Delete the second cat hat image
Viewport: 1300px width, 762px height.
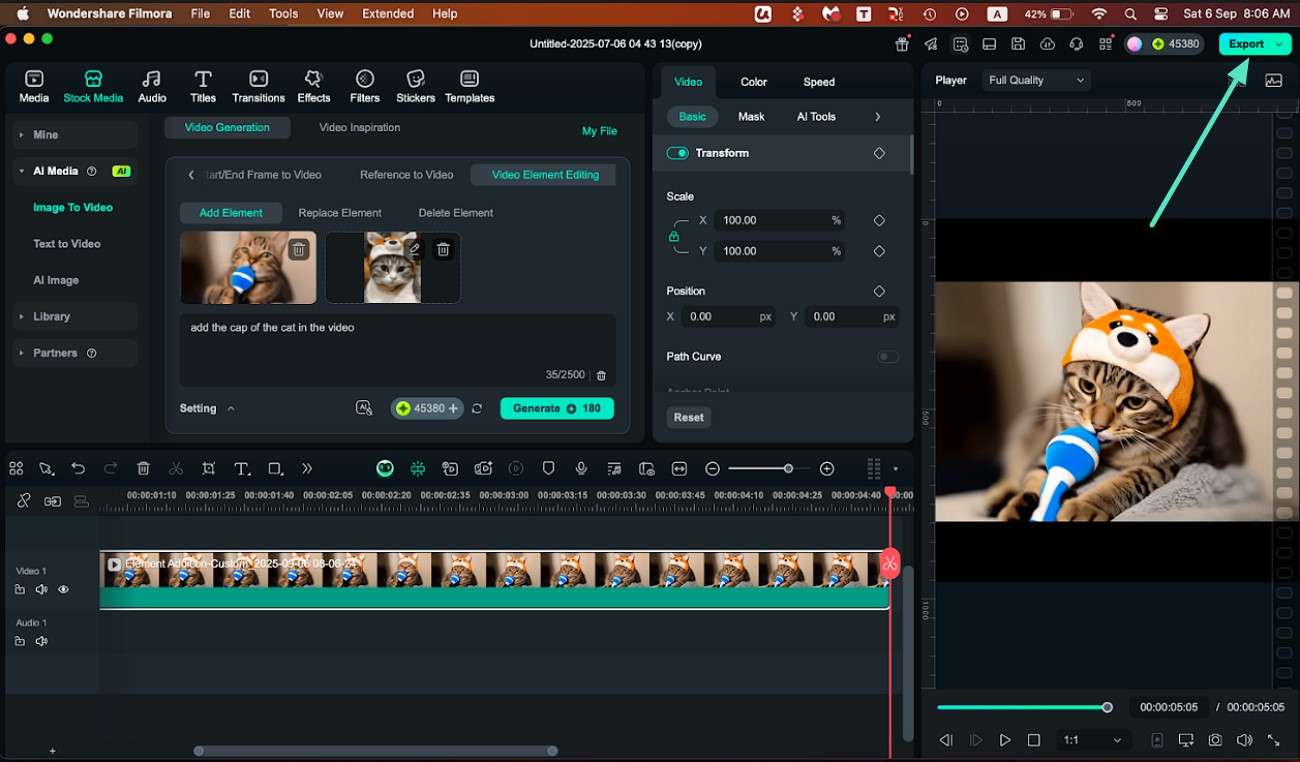coord(443,249)
